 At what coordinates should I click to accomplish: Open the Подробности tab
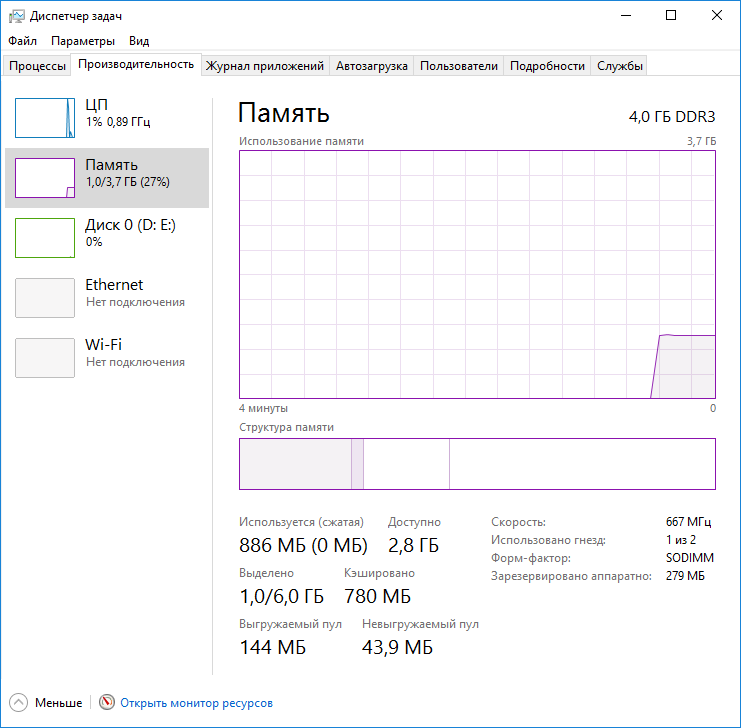click(547, 66)
